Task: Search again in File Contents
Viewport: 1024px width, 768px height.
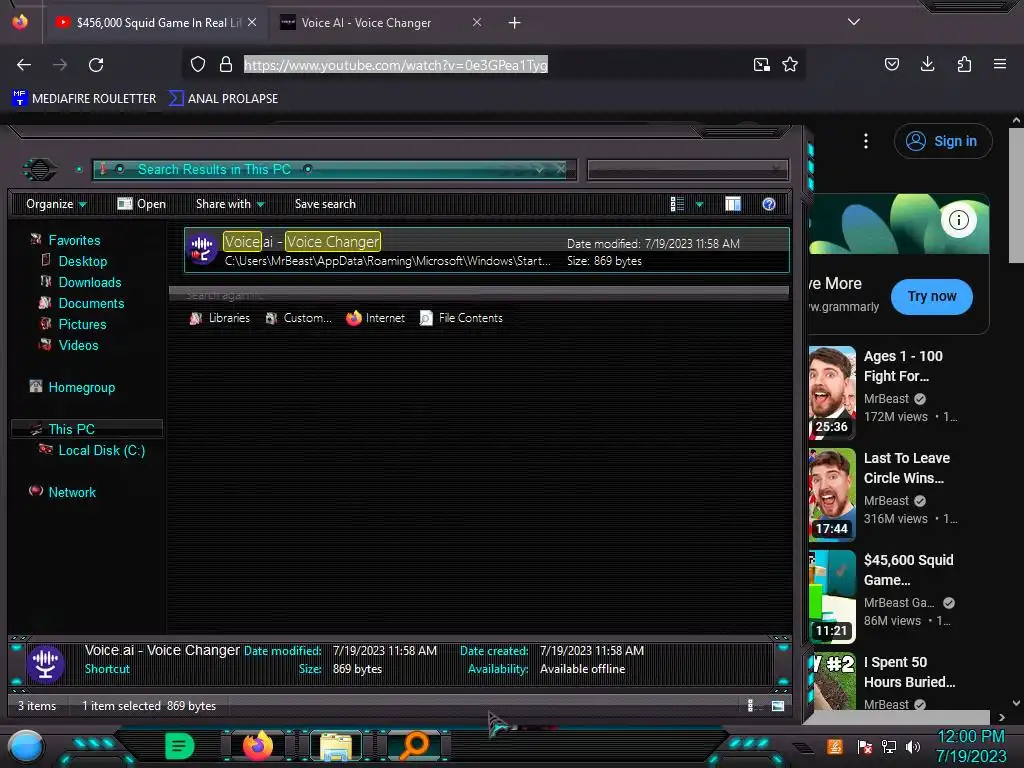Action: (x=462, y=318)
